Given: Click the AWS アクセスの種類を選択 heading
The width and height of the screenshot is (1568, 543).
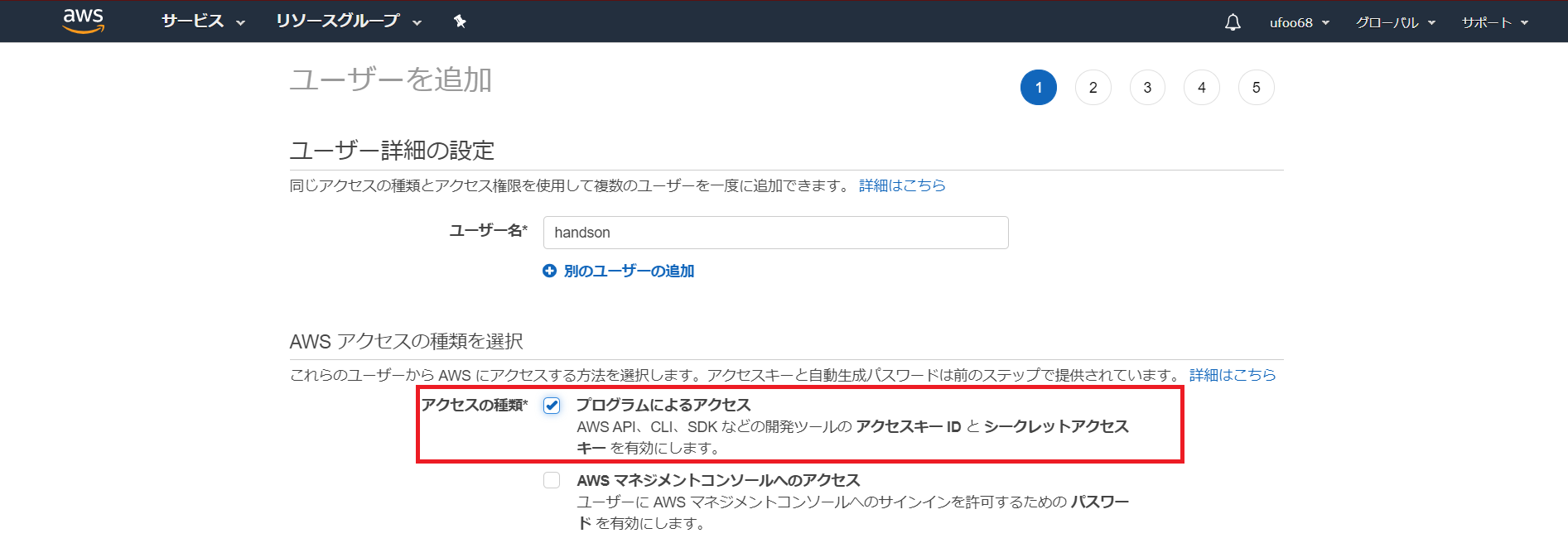Looking at the screenshot, I should pos(406,341).
